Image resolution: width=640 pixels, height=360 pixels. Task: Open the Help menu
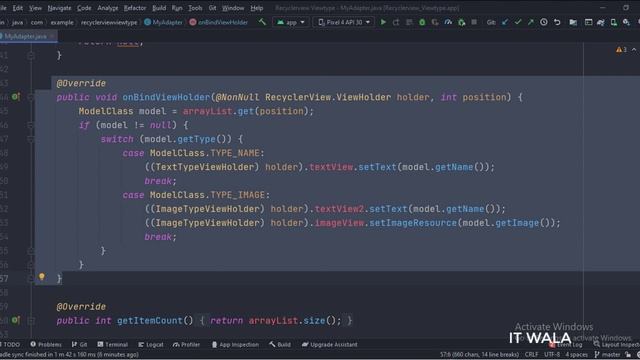pyautogui.click(x=257, y=8)
